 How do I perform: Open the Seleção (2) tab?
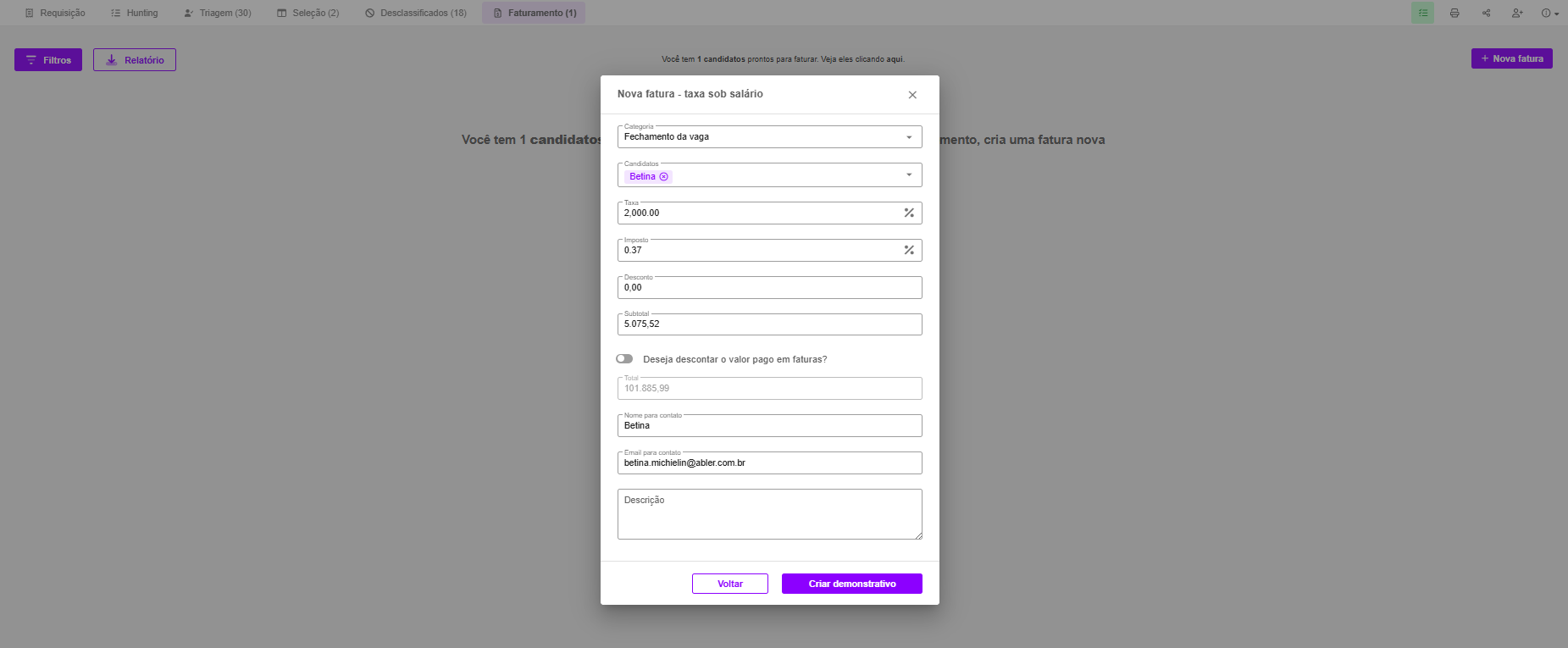[308, 13]
